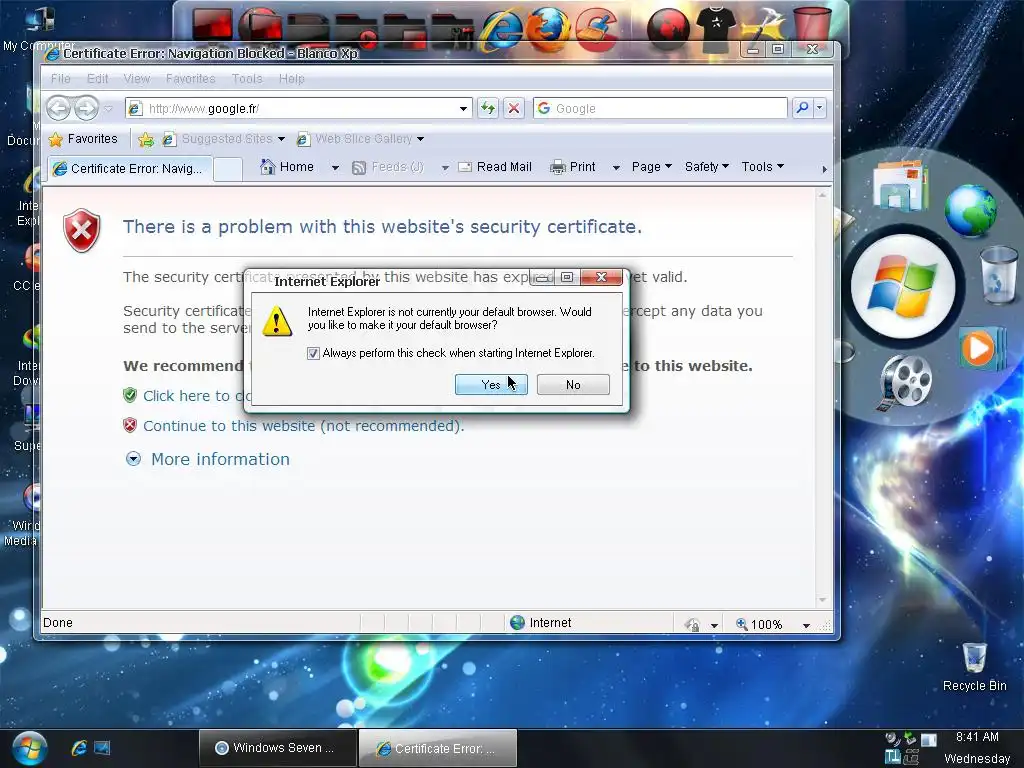Click the Recycle Bin desktop icon
This screenshot has width=1024, height=768.
click(x=974, y=667)
